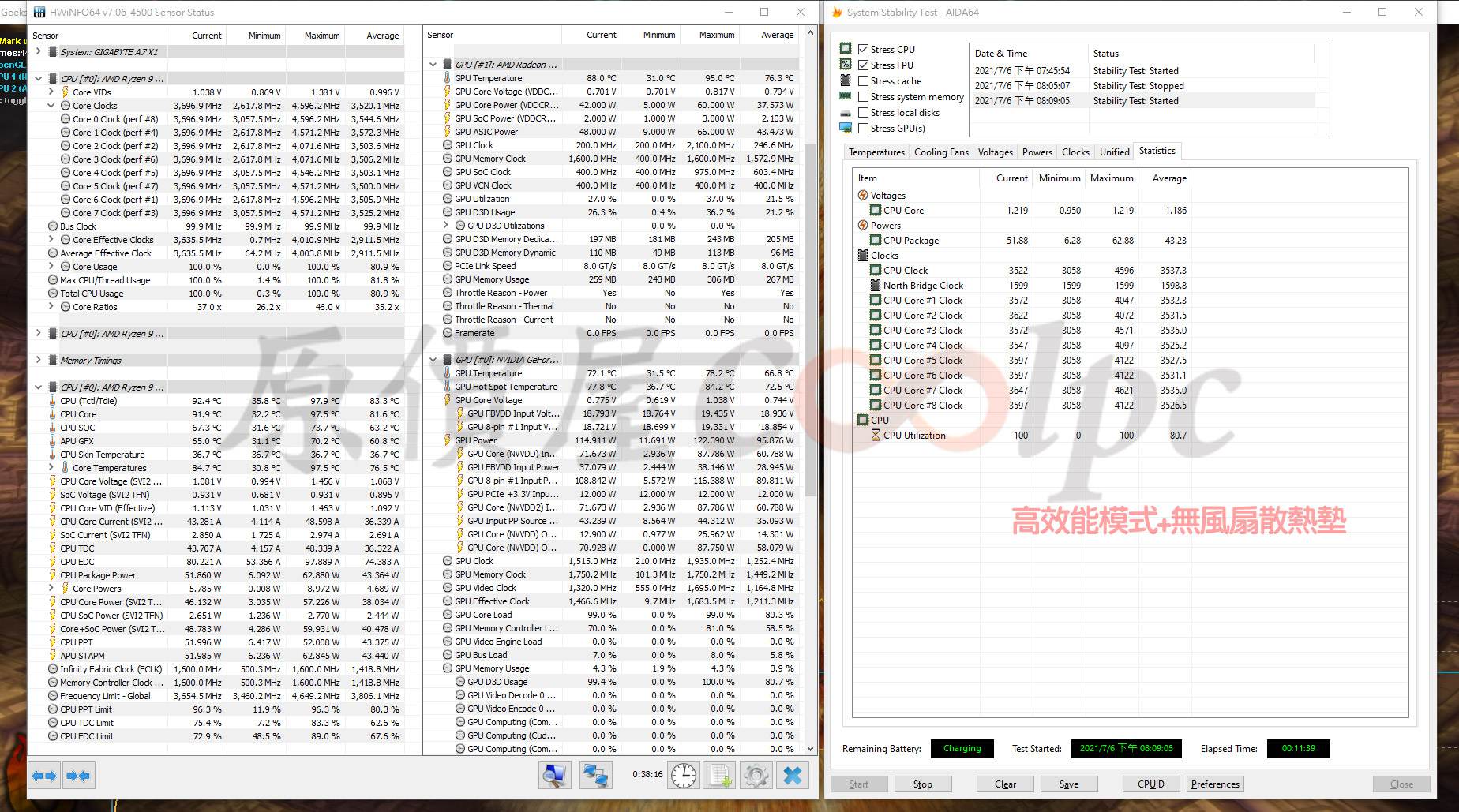
Task: Click the Powers category icon in Statistics
Action: tap(863, 225)
